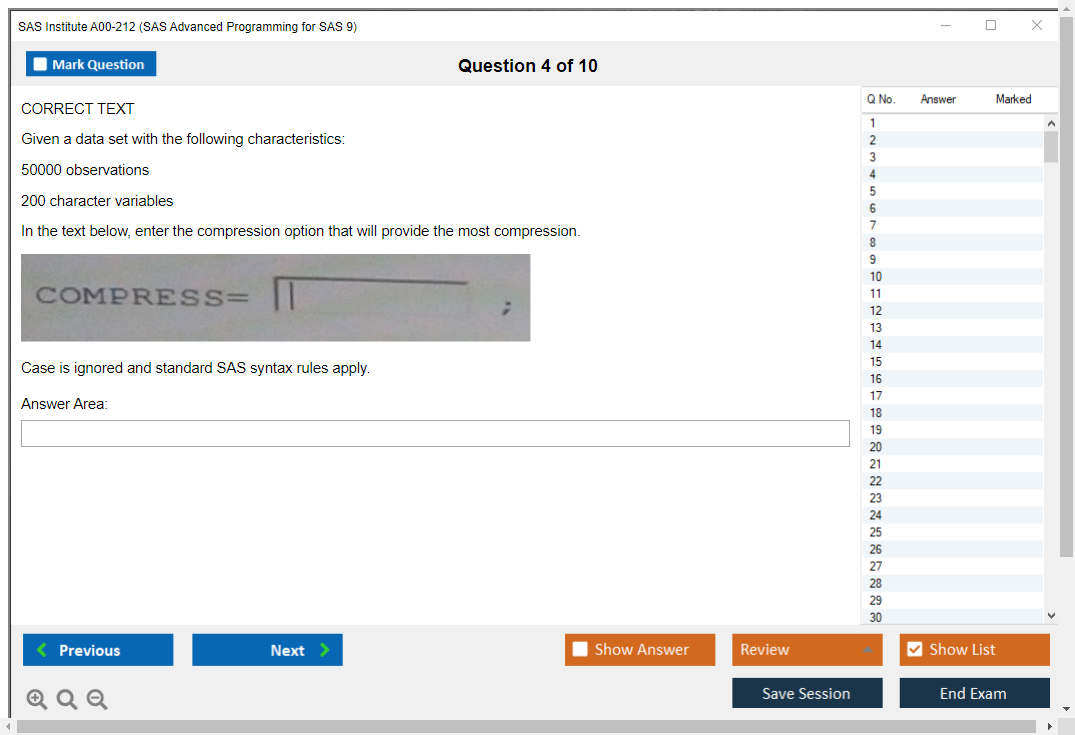Click the zoom in magnifier icon
The image size is (1075, 735).
pyautogui.click(x=36, y=700)
